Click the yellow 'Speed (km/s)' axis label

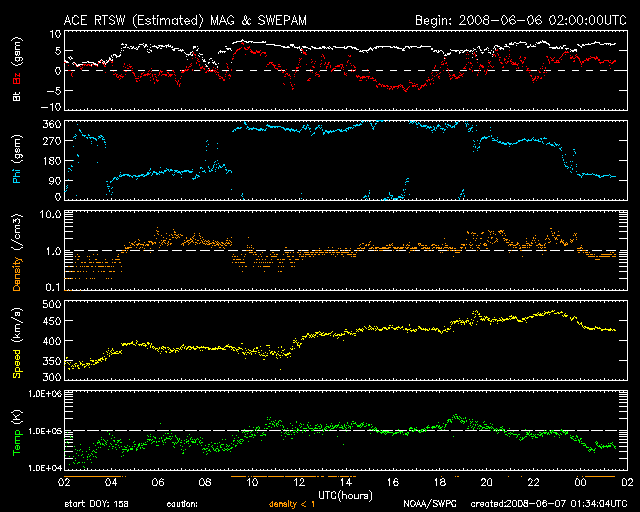pyautogui.click(x=17, y=343)
